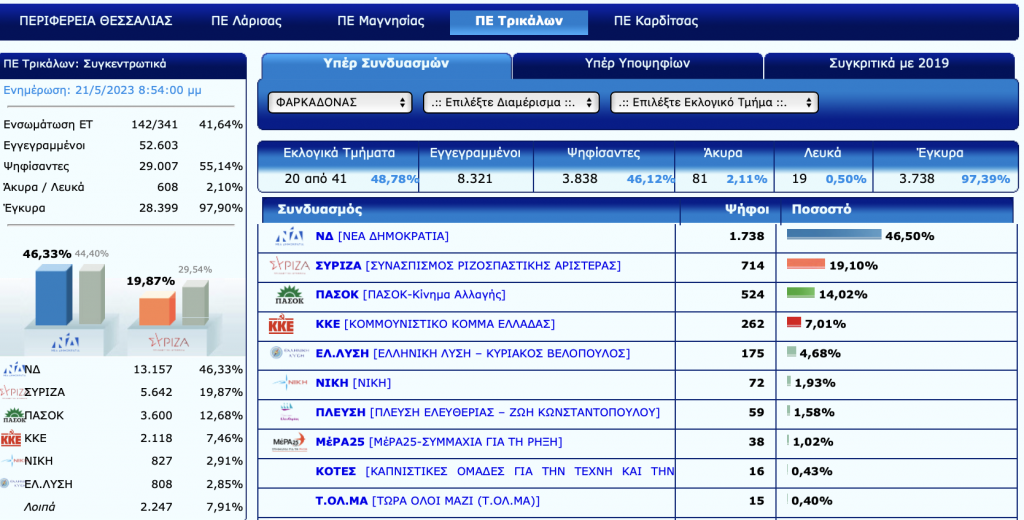Switch to ΠΕ Καρδίτσας tab
This screenshot has width=1024, height=520.
pyautogui.click(x=656, y=21)
